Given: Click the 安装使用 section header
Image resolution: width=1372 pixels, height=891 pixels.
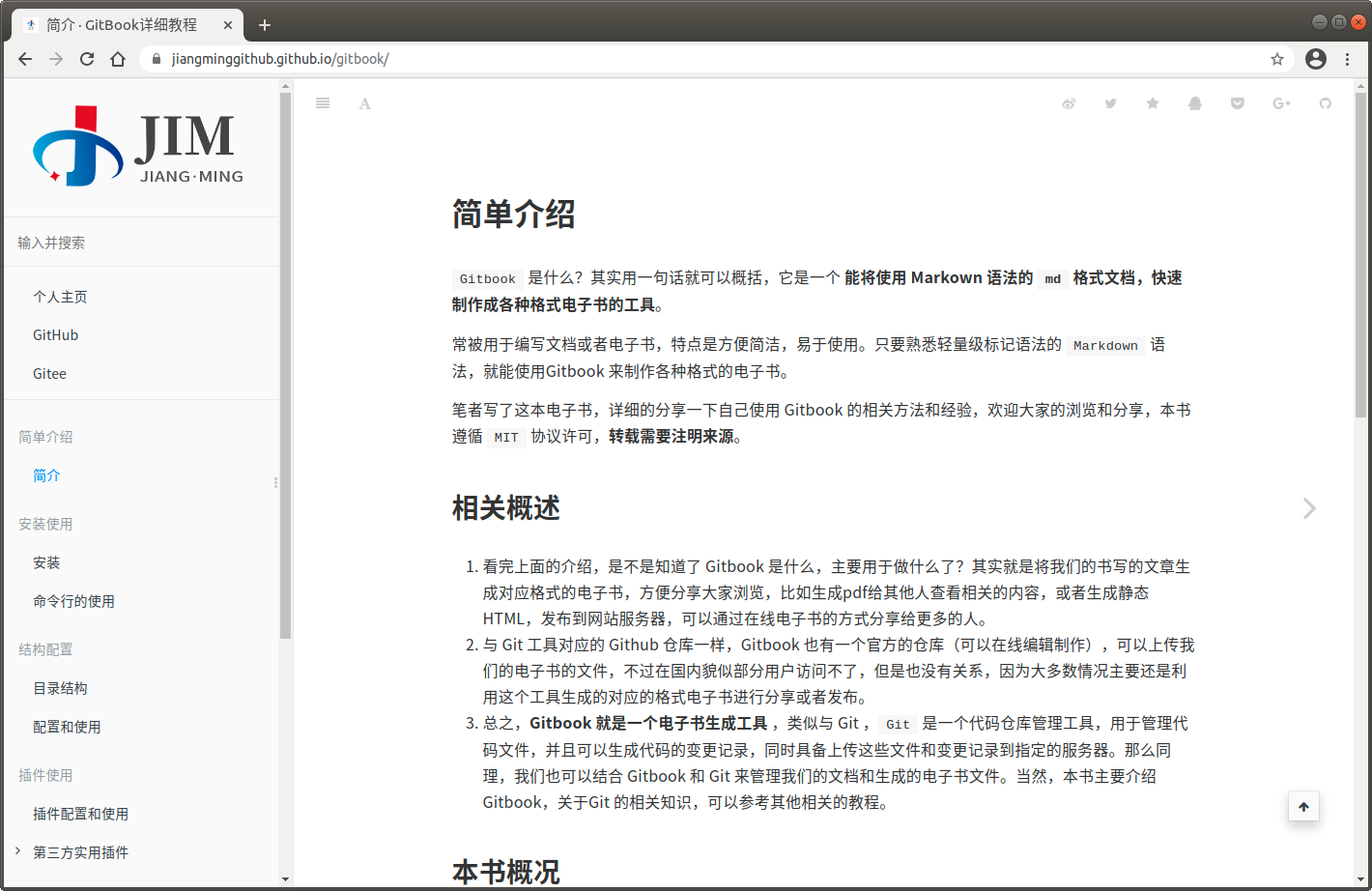Looking at the screenshot, I should 45,524.
